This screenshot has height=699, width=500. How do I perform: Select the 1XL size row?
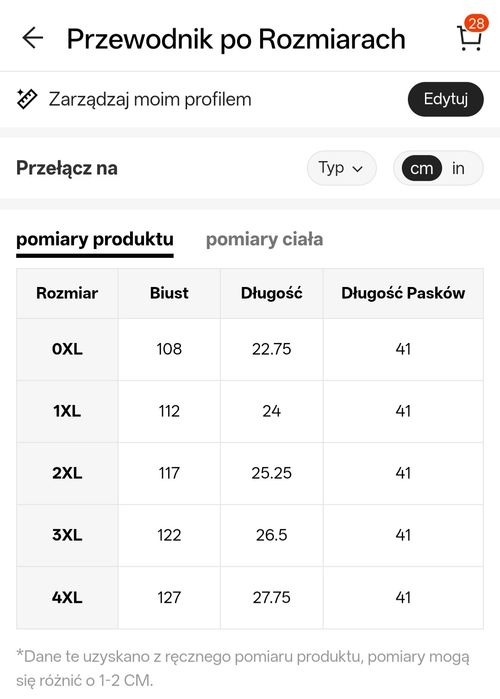pyautogui.click(x=250, y=411)
